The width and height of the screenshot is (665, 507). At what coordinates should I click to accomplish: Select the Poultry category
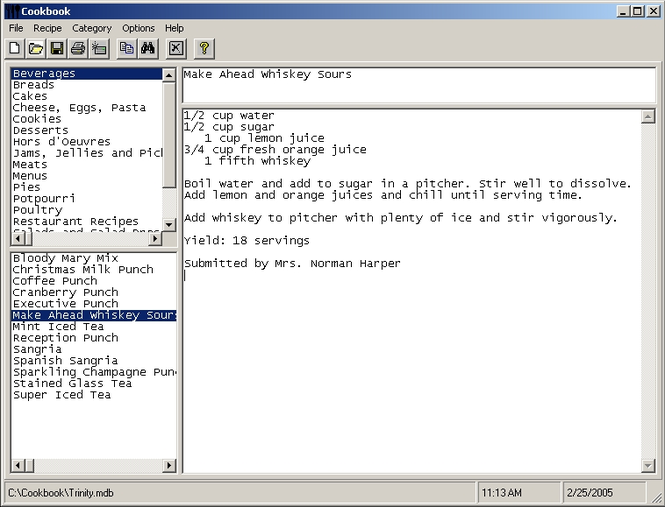click(87, 210)
